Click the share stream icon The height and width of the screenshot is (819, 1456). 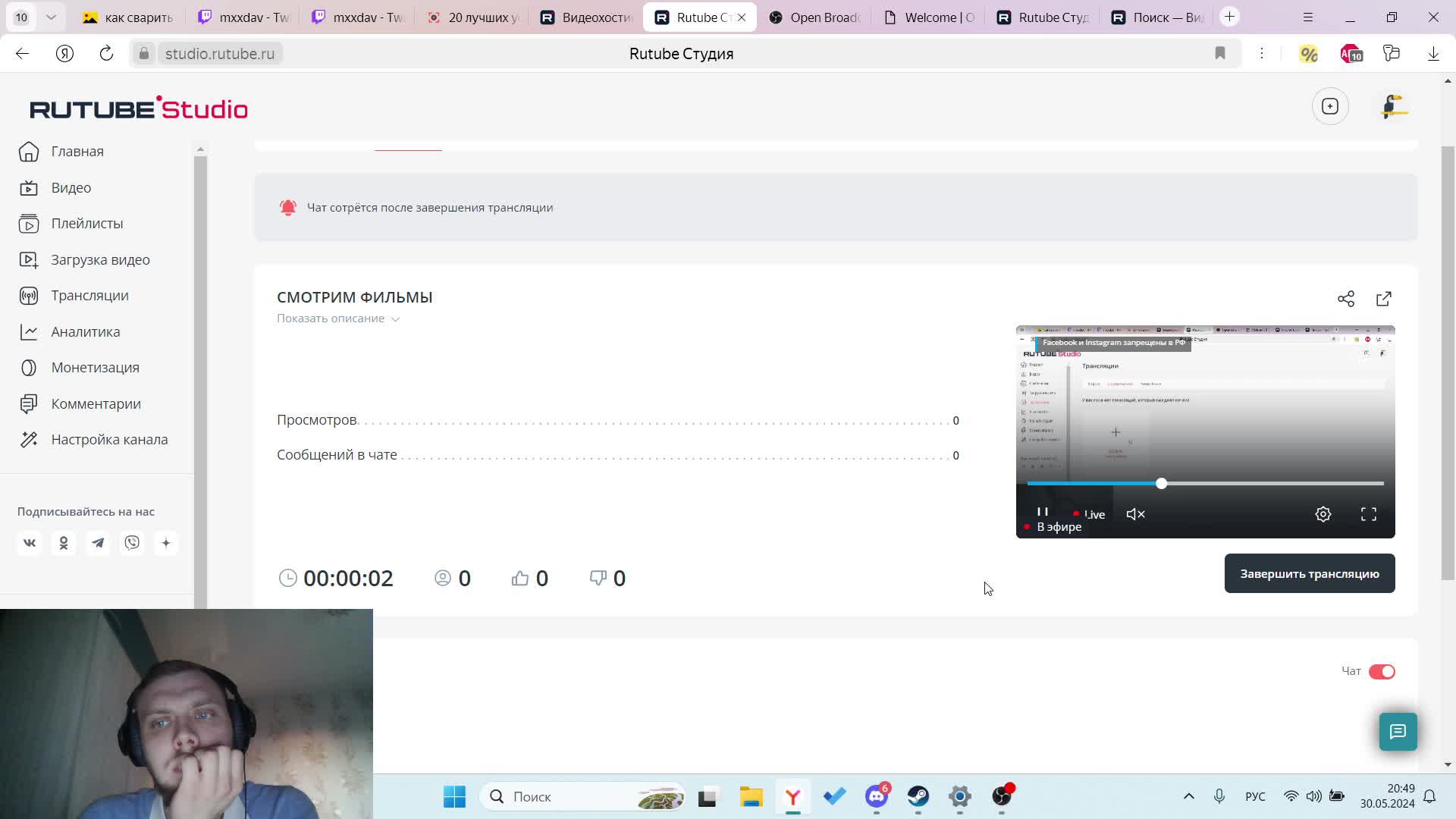click(1346, 299)
